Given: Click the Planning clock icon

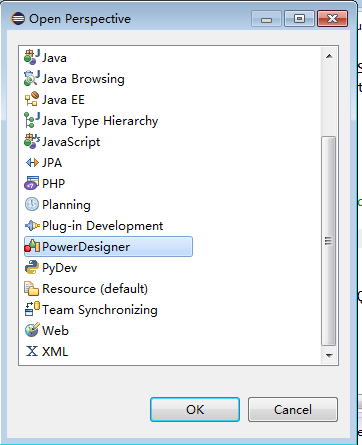Looking at the screenshot, I should coord(32,204).
